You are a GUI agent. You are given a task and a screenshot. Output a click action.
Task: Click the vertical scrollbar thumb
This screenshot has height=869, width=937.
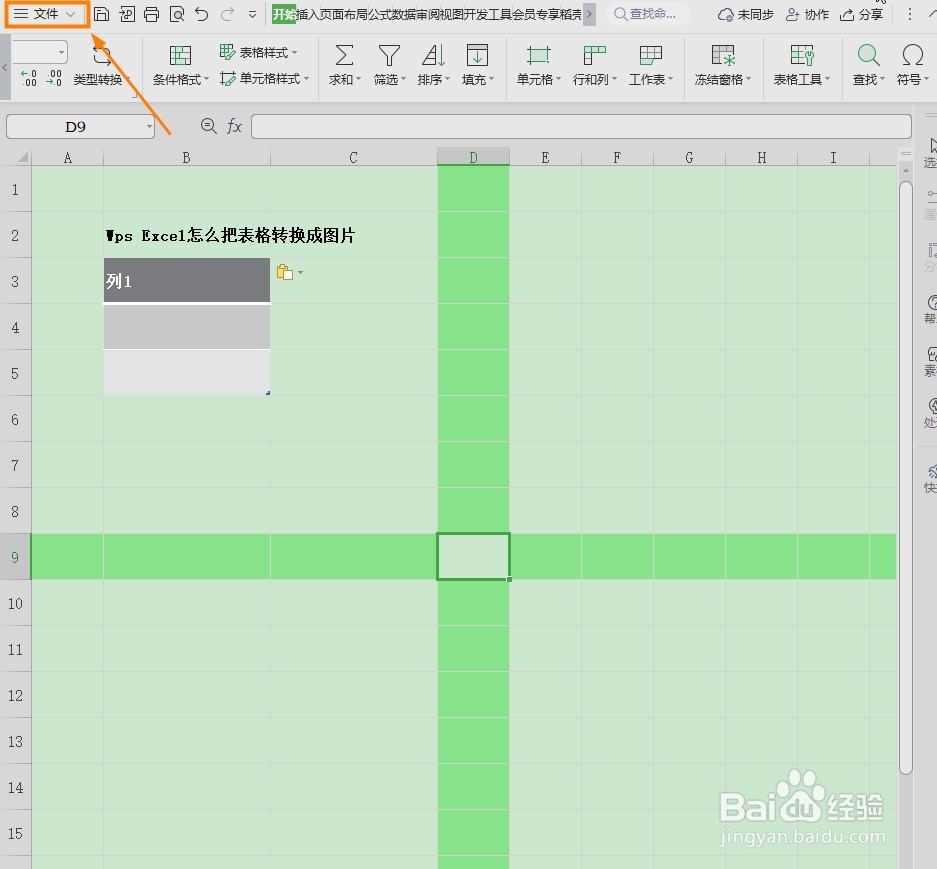(906, 477)
